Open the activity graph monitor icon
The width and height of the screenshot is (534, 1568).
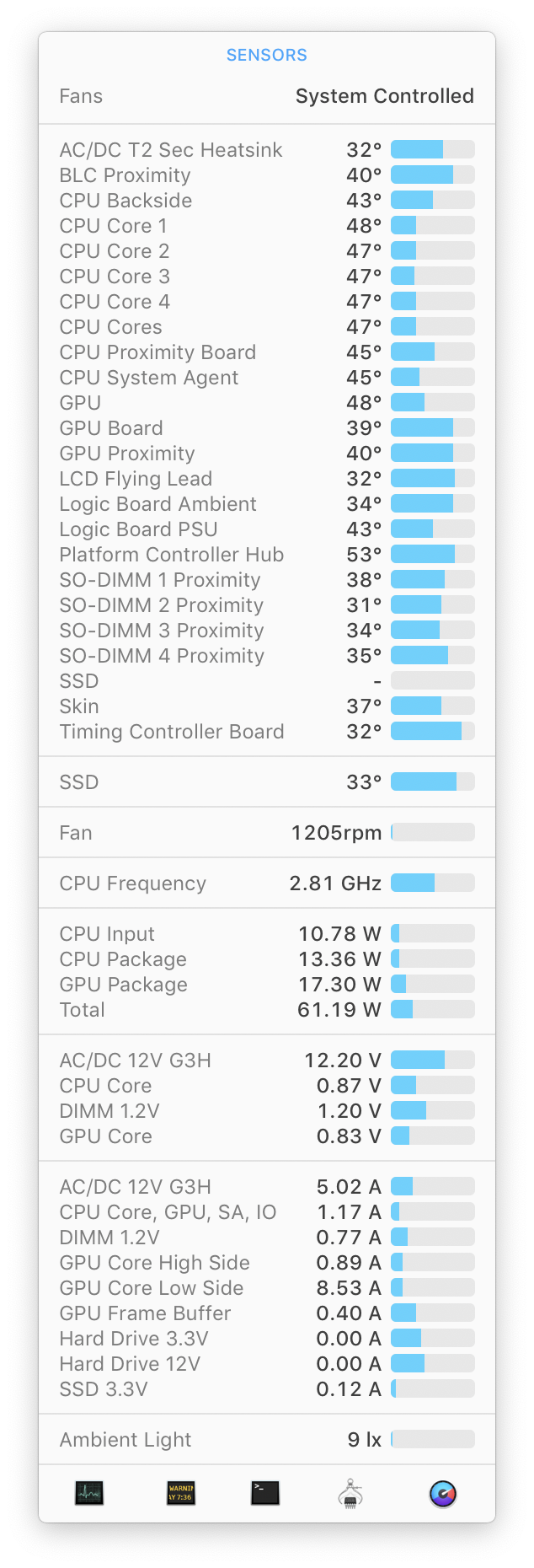[88, 1493]
